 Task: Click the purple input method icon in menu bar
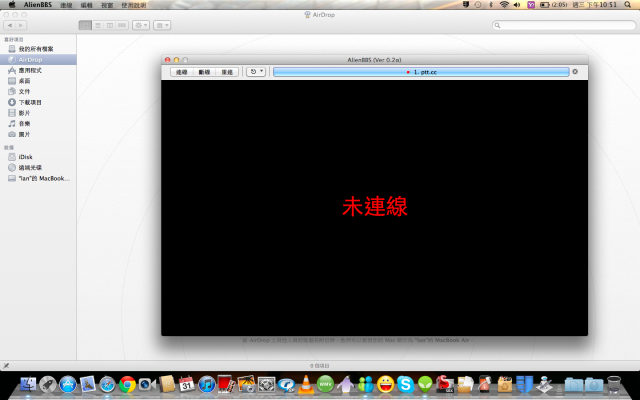pyautogui.click(x=531, y=5)
